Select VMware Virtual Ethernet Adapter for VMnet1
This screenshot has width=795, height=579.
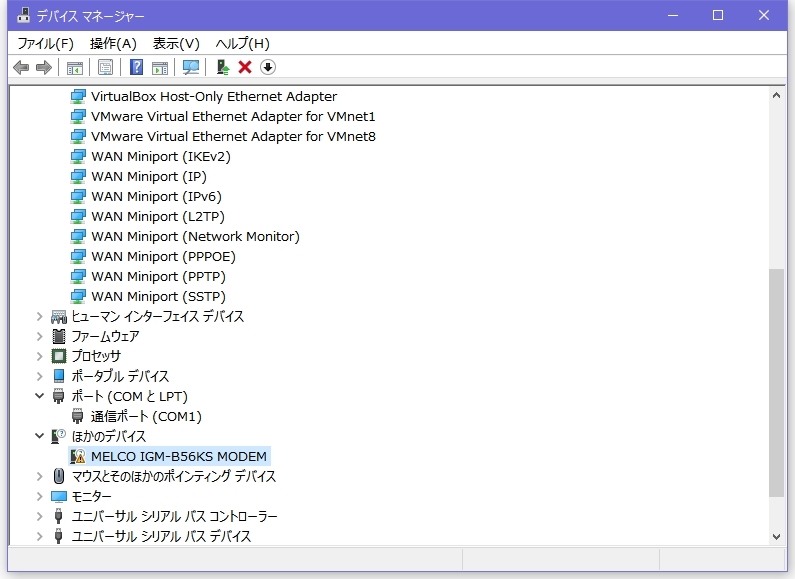coord(233,117)
